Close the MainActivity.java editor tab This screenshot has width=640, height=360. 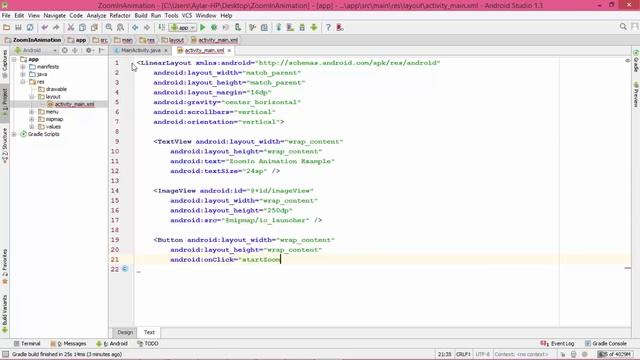point(166,51)
